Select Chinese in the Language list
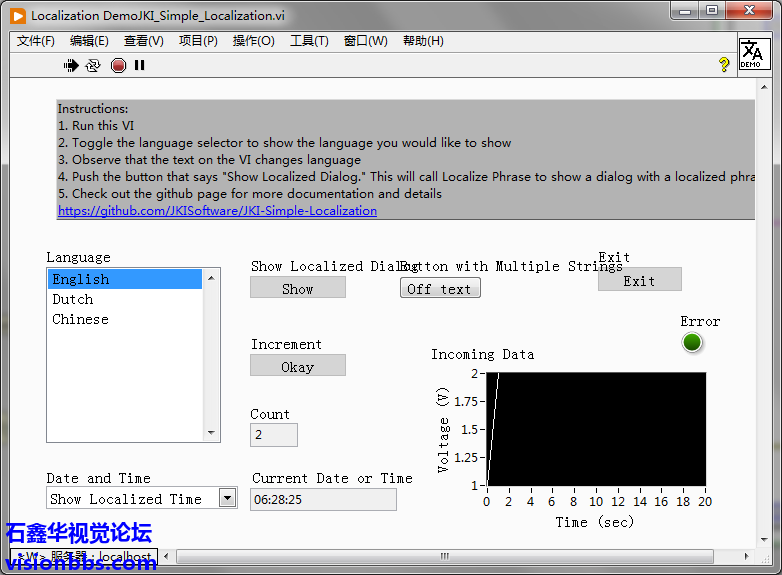This screenshot has height=575, width=782. click(80, 319)
